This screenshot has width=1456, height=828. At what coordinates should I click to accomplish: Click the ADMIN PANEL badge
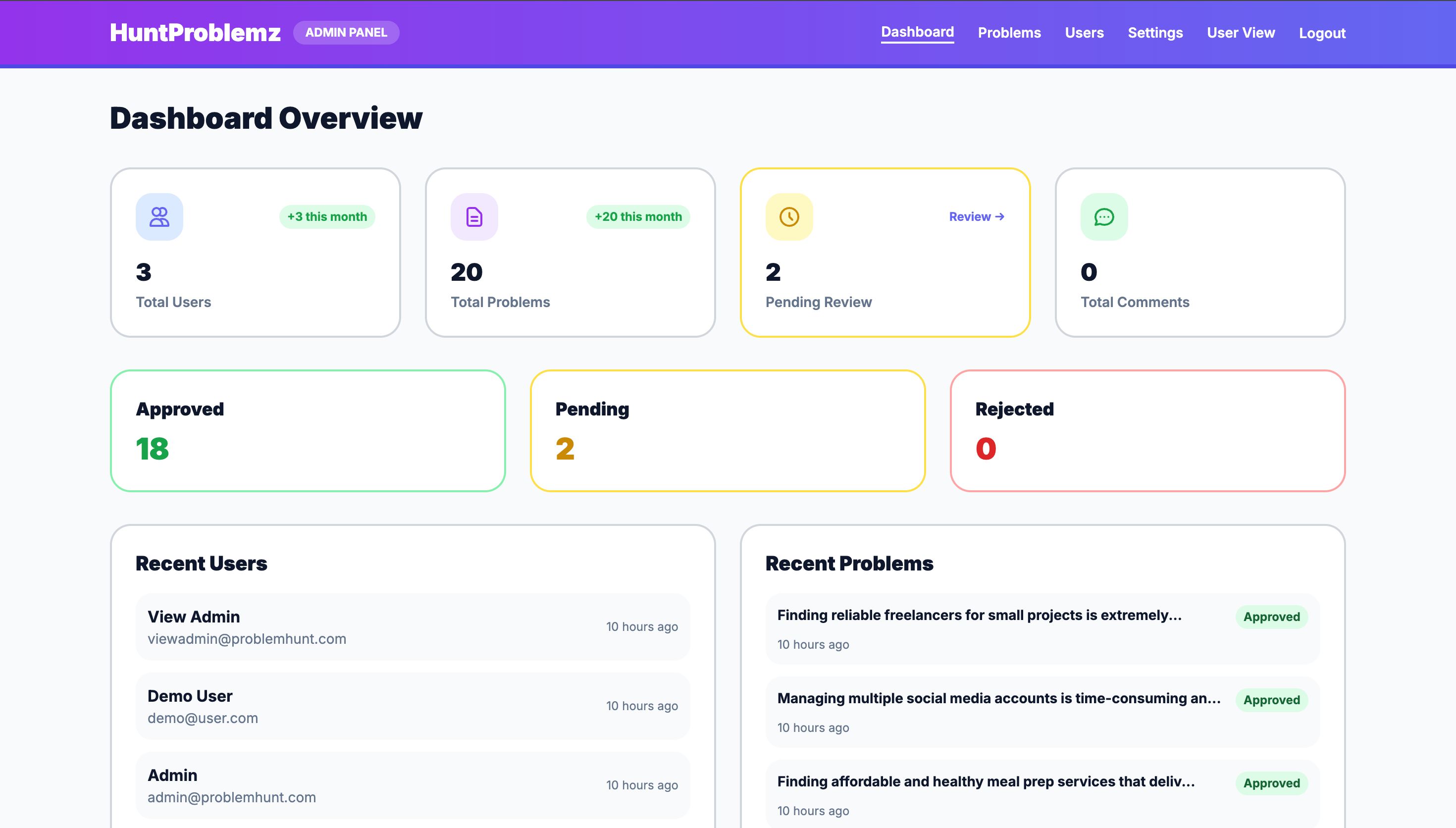coord(346,33)
